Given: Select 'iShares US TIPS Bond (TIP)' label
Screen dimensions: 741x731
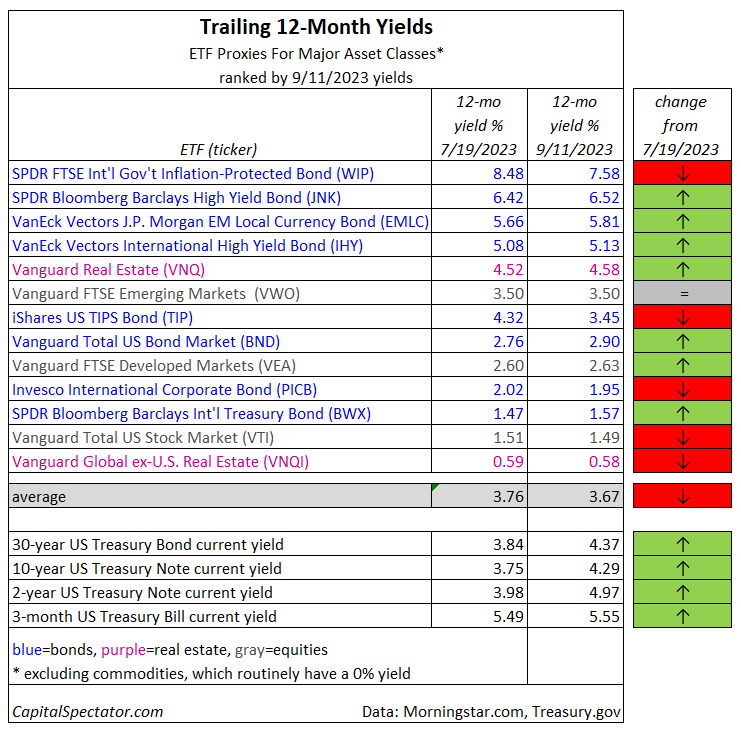Looking at the screenshot, I should click(x=103, y=318).
